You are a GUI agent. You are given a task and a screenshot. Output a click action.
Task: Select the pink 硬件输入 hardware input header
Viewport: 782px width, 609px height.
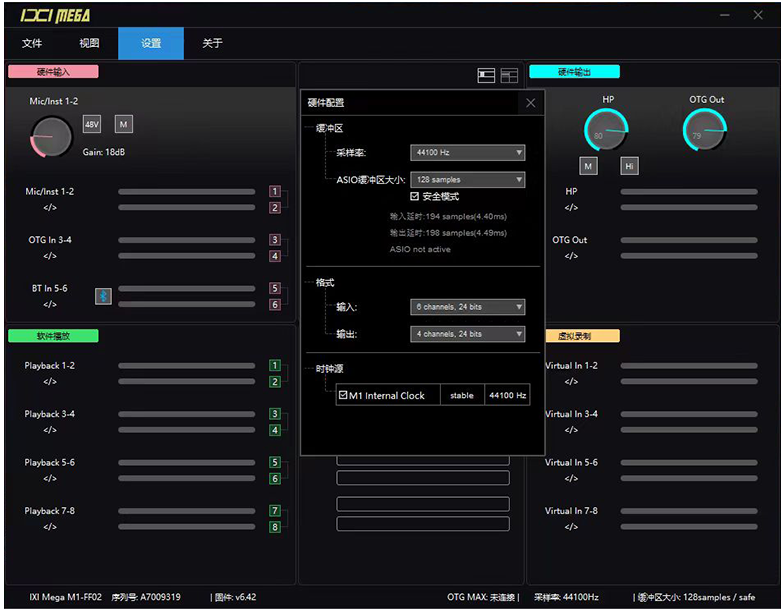click(53, 72)
